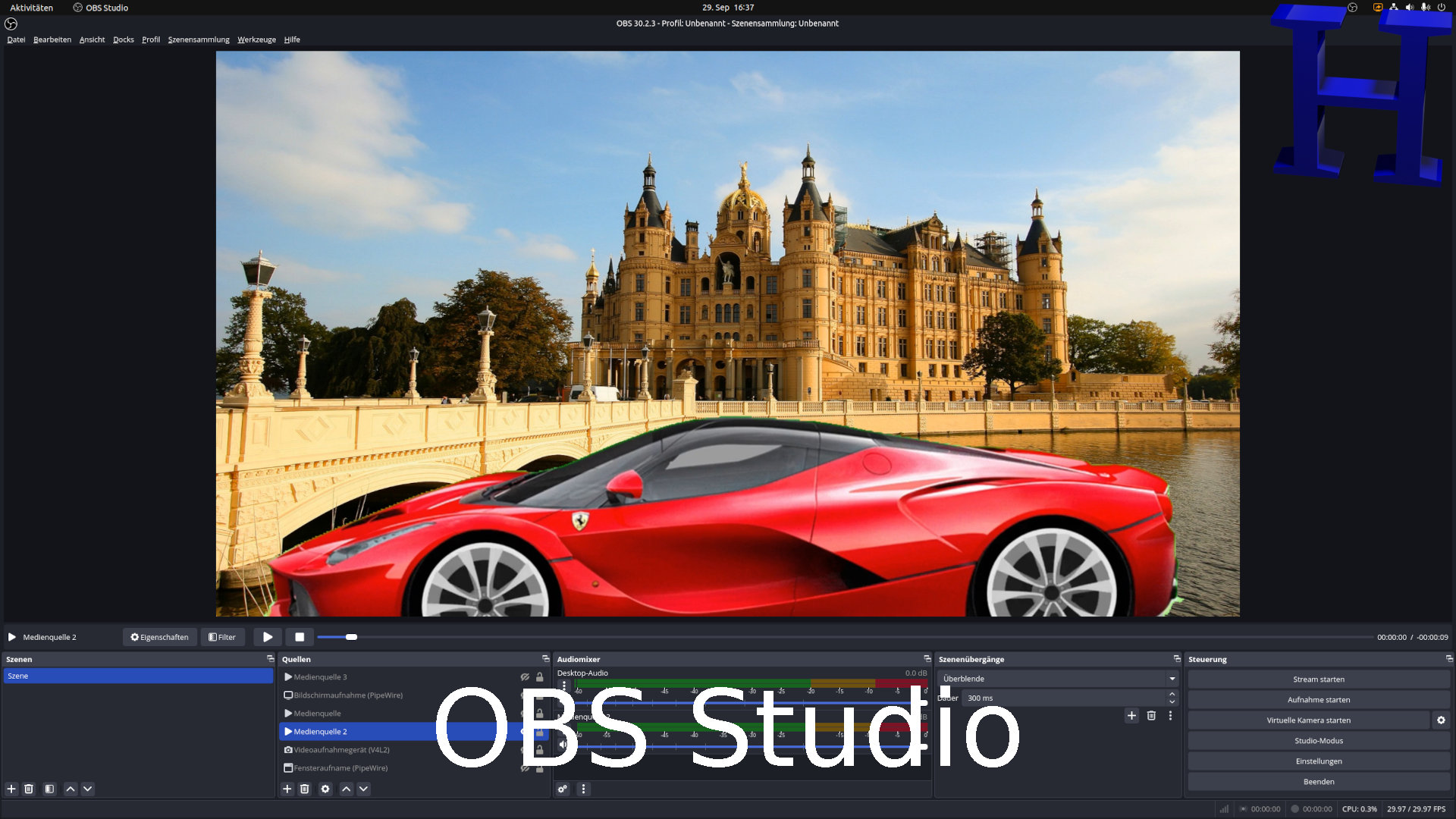This screenshot has width=1456, height=819.
Task: Stop the media source playback
Action: (300, 637)
